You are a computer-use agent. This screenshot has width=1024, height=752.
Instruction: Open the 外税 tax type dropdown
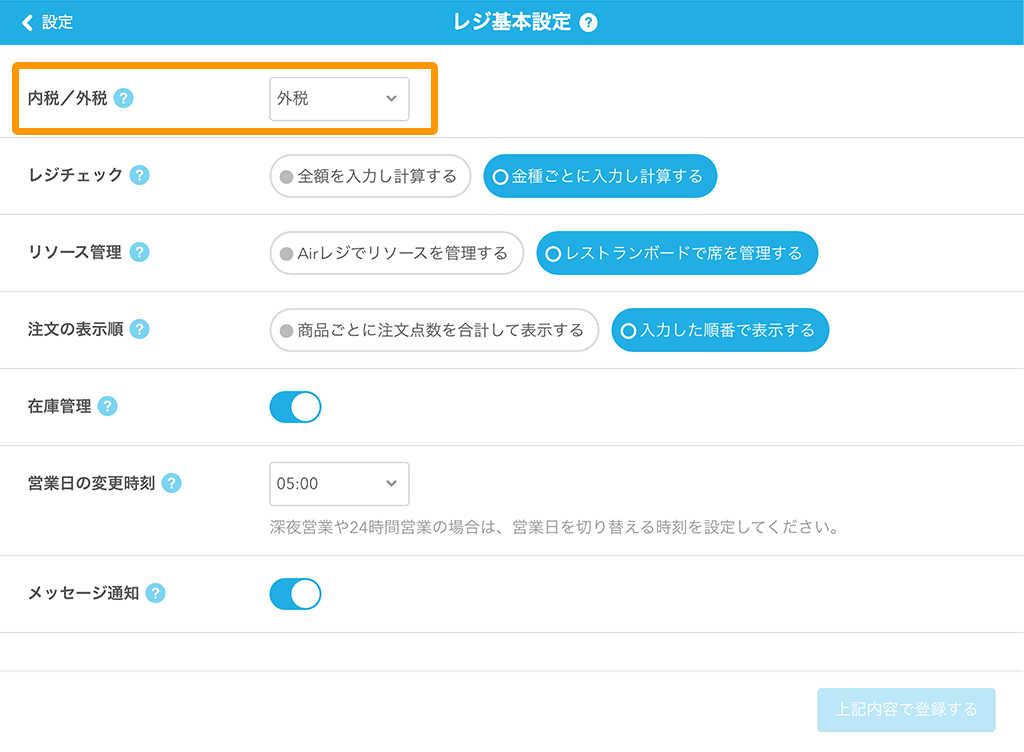(x=340, y=99)
